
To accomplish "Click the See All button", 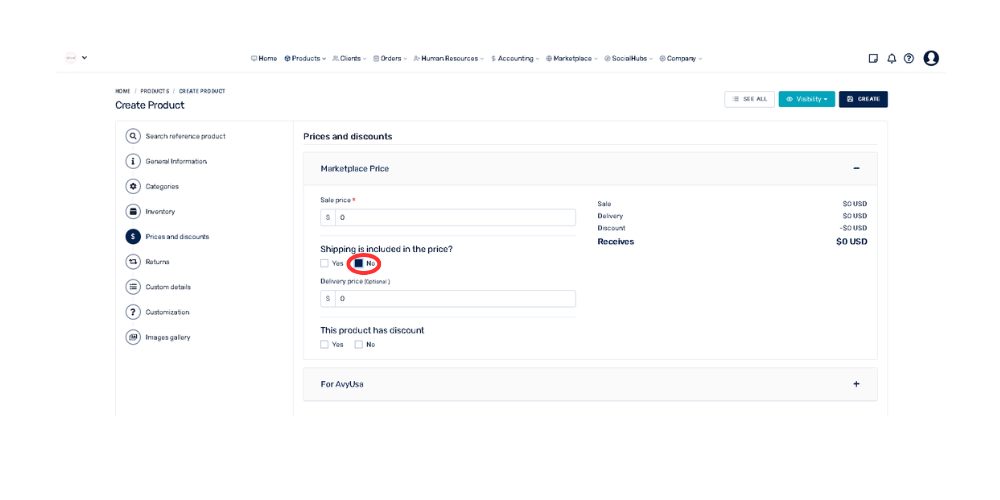I will click(749, 99).
